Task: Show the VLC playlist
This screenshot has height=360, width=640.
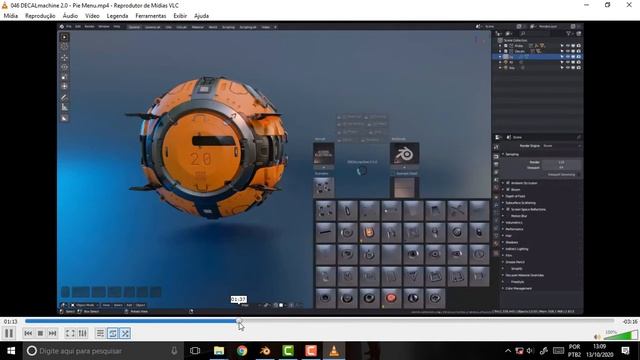Action: (x=100, y=333)
